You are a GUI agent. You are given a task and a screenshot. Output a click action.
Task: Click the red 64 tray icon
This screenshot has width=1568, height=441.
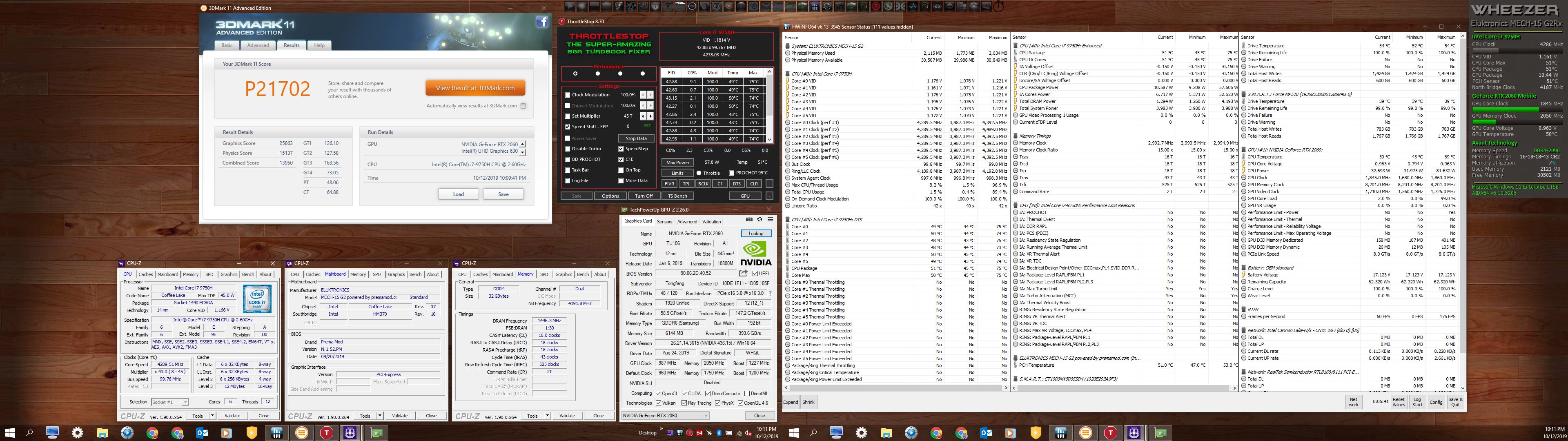click(x=699, y=433)
